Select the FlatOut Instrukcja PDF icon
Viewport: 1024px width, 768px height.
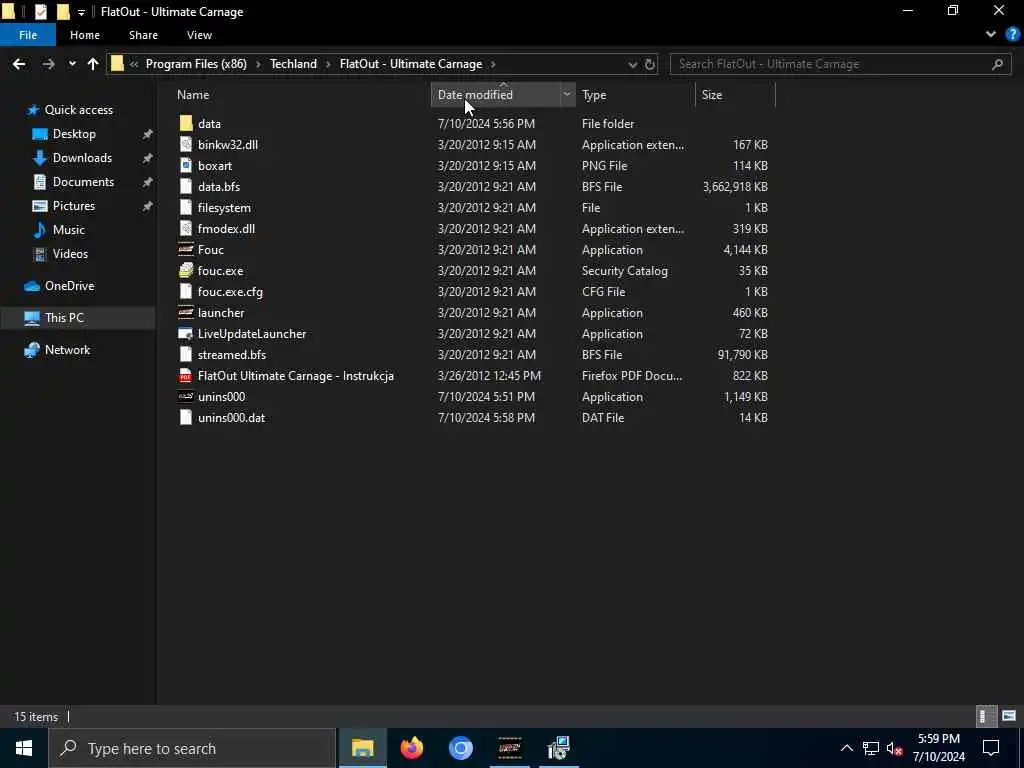pos(186,376)
